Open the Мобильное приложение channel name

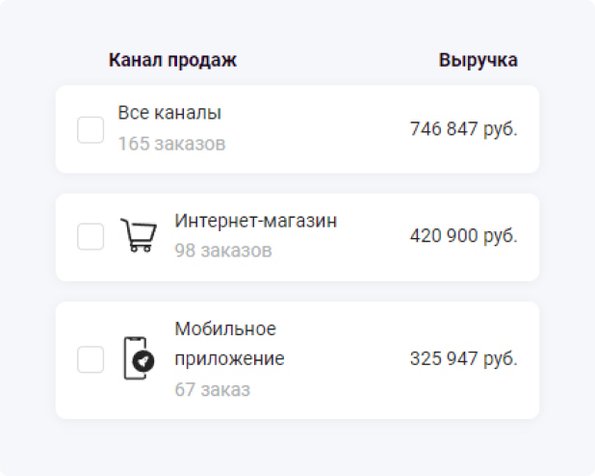tap(230, 344)
